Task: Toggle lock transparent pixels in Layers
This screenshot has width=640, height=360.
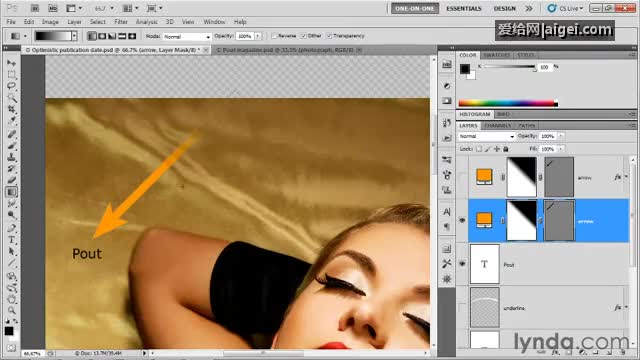Action: point(479,149)
